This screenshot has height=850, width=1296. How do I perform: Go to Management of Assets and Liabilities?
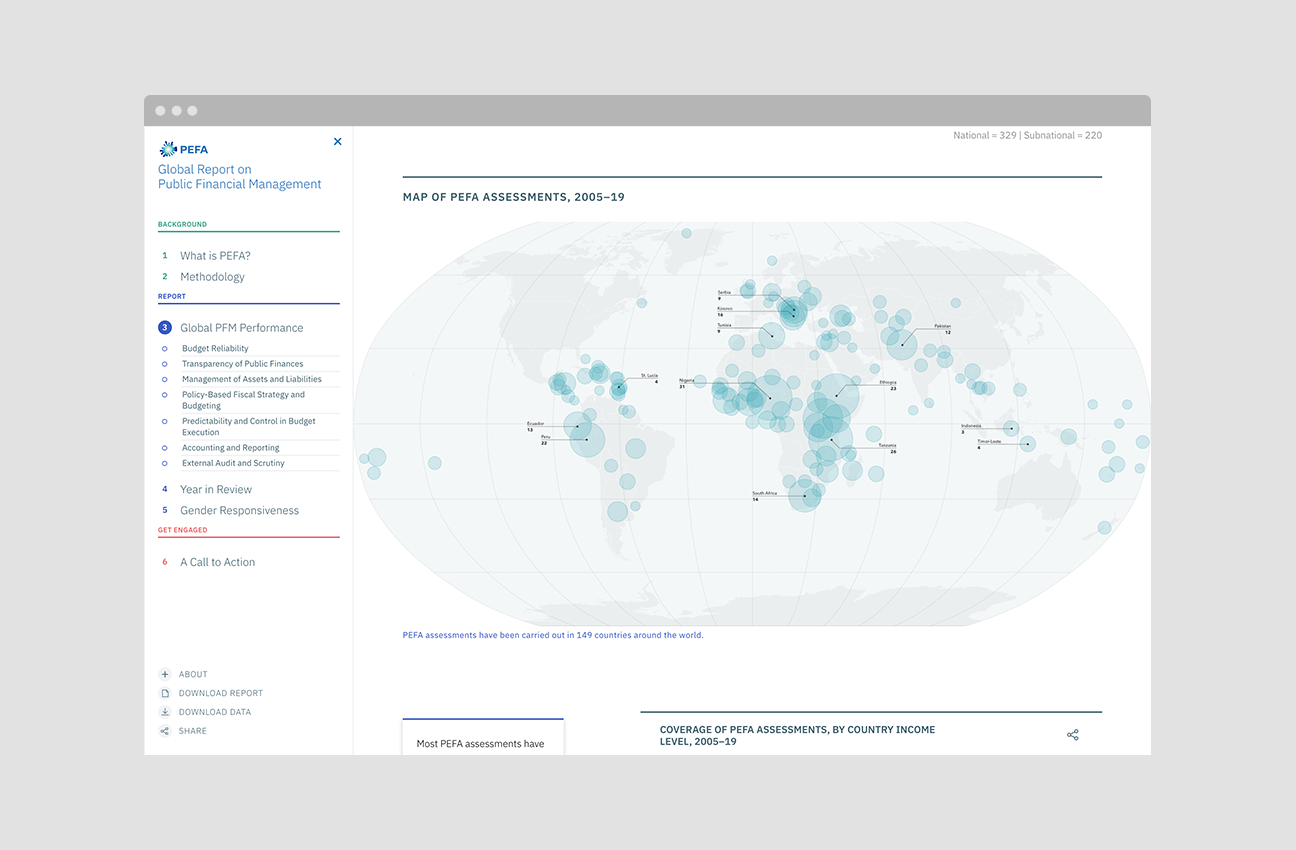(252, 379)
